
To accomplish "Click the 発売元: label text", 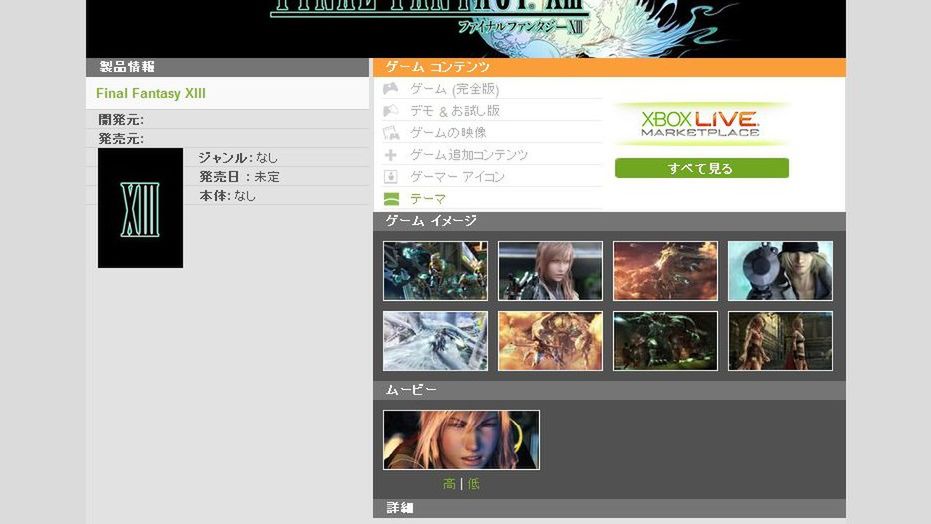I will tap(121, 139).
